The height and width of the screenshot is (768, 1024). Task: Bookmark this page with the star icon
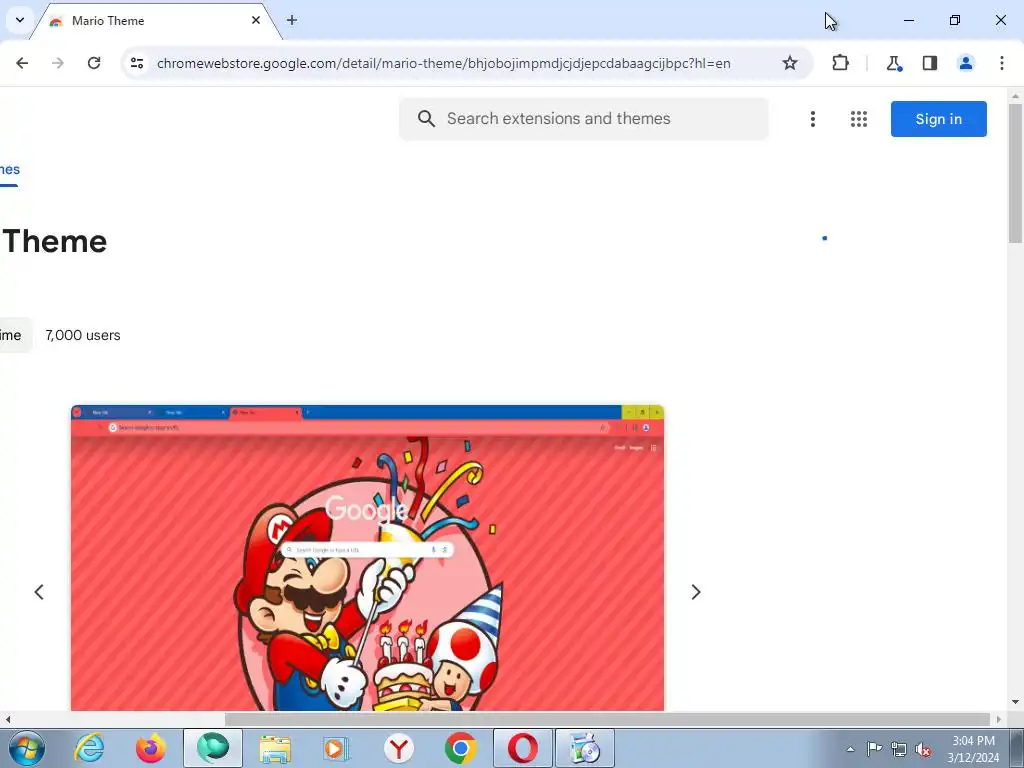tap(790, 63)
